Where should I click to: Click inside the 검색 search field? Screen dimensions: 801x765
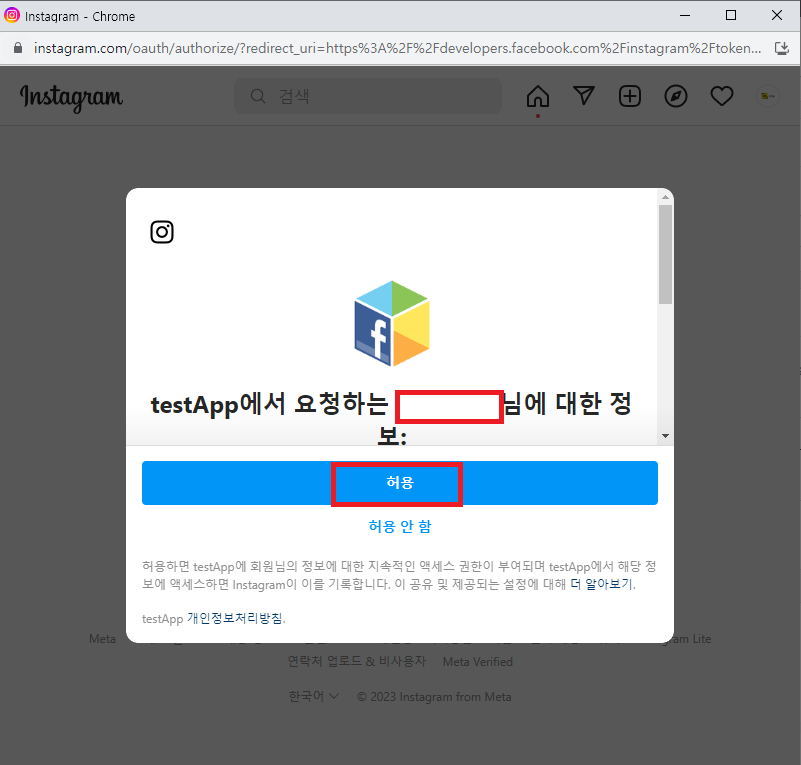(x=368, y=96)
